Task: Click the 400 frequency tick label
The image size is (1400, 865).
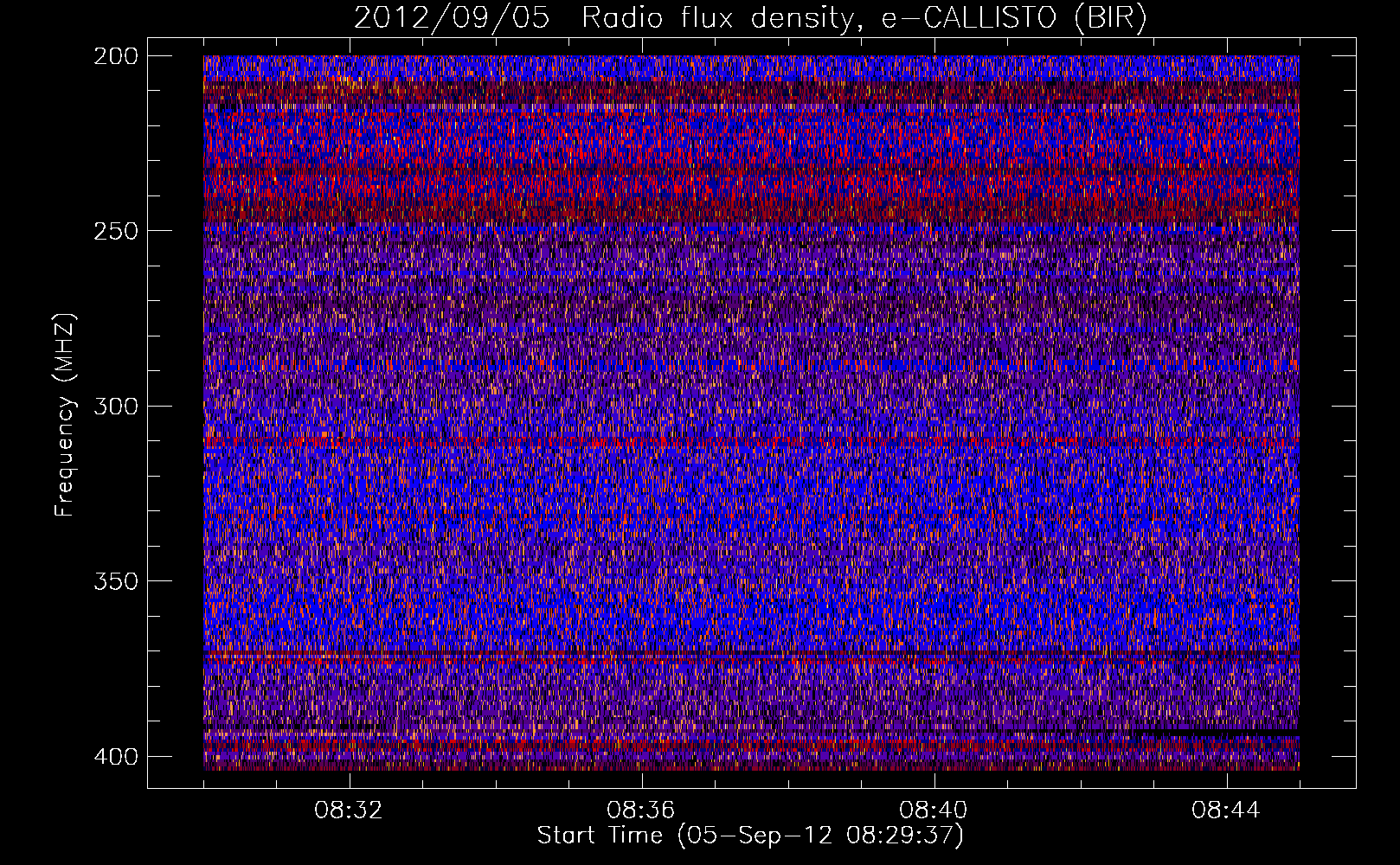Action: click(x=115, y=756)
